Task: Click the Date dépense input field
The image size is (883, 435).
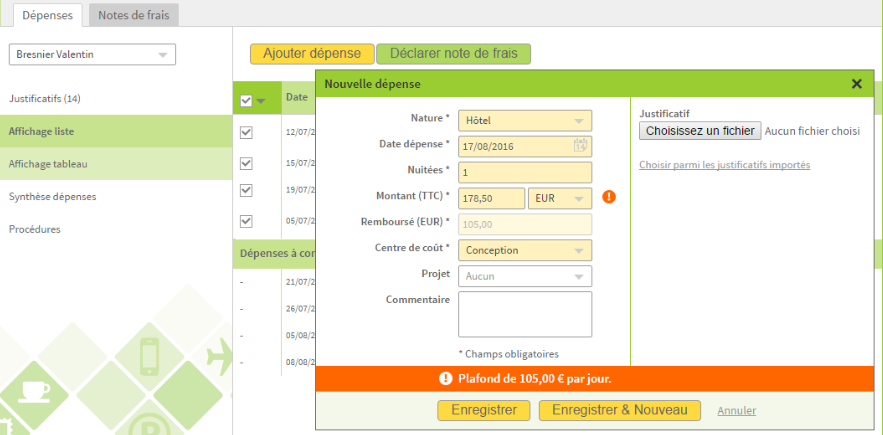Action: 525,147
